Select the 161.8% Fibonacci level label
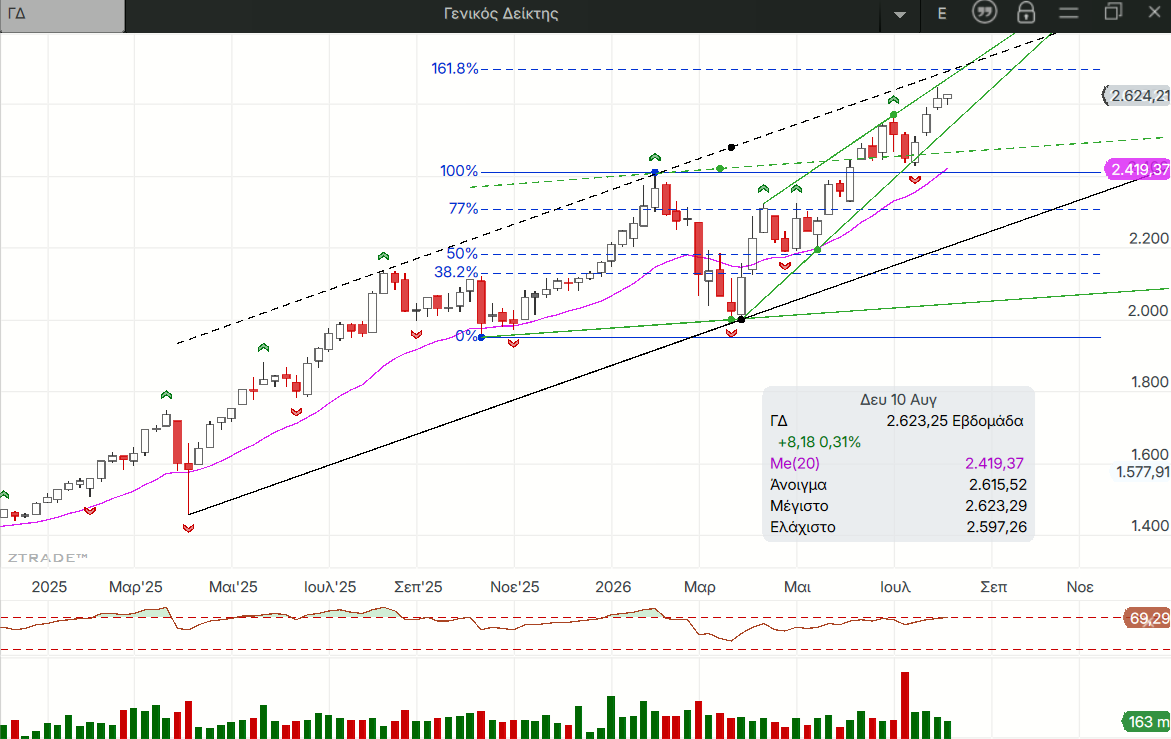Viewport: 1171px width, 739px height. (454, 69)
